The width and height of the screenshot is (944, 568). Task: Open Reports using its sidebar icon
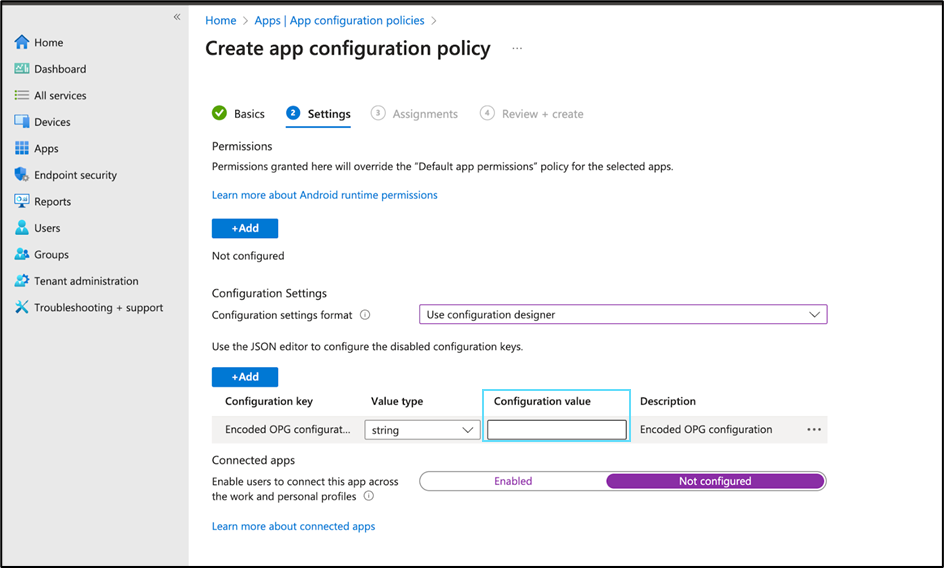tap(22, 201)
